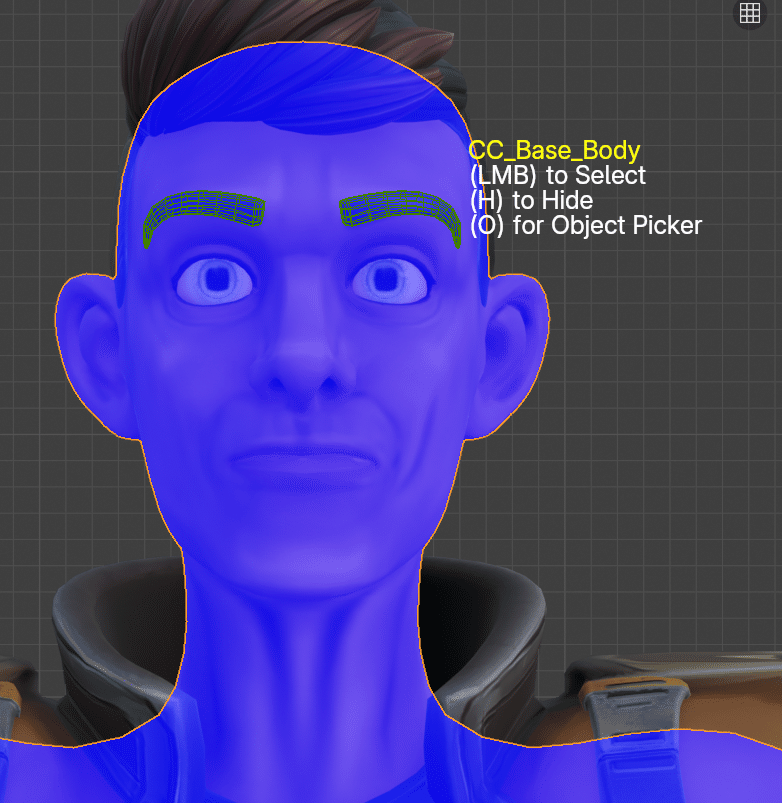Toggle the grid icon in viewport corner
Image resolution: width=782 pixels, height=803 pixels.
(x=750, y=13)
